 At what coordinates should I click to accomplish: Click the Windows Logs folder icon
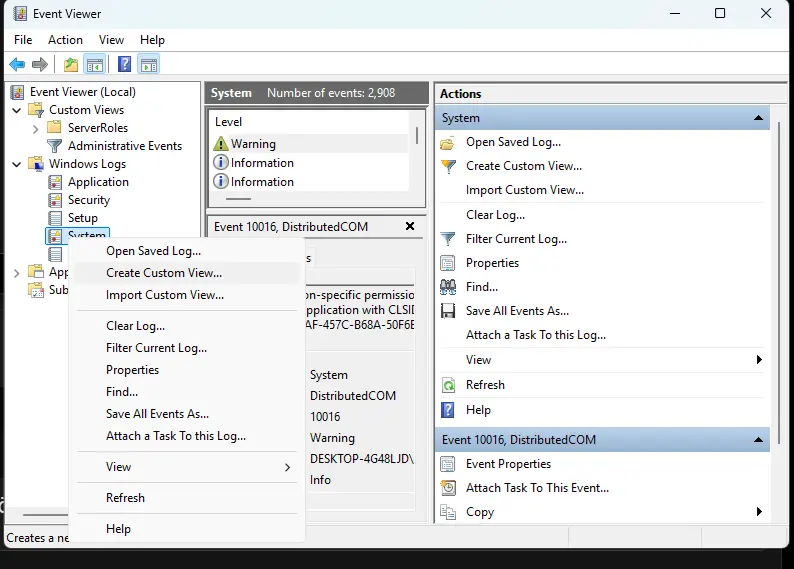pos(36,164)
